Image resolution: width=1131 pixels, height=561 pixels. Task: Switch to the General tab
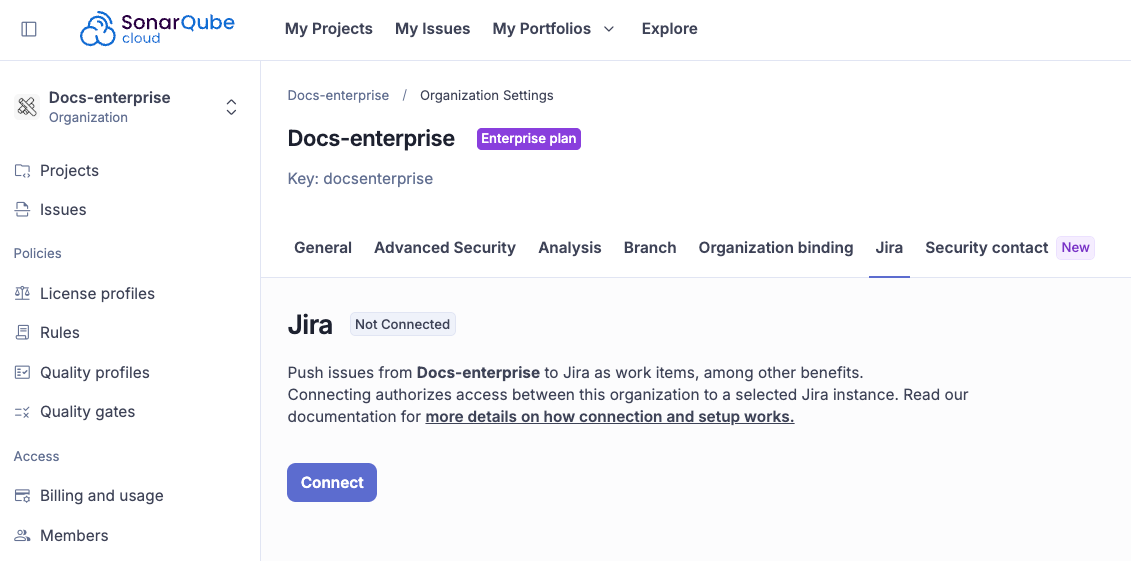tap(323, 248)
